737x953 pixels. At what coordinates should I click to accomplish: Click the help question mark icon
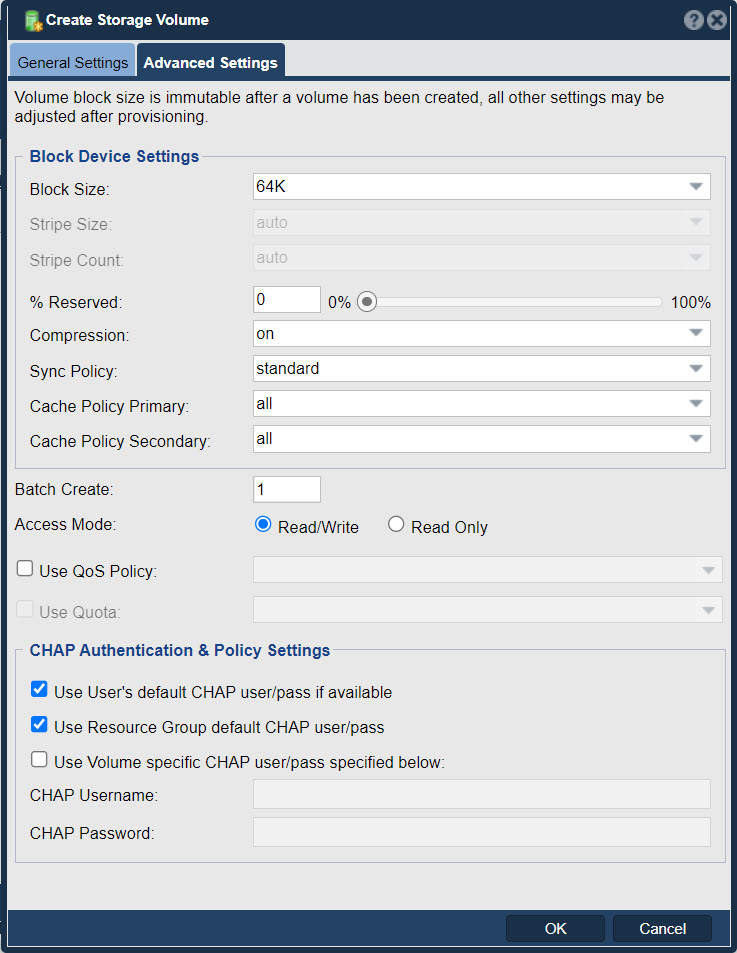[x=694, y=20]
